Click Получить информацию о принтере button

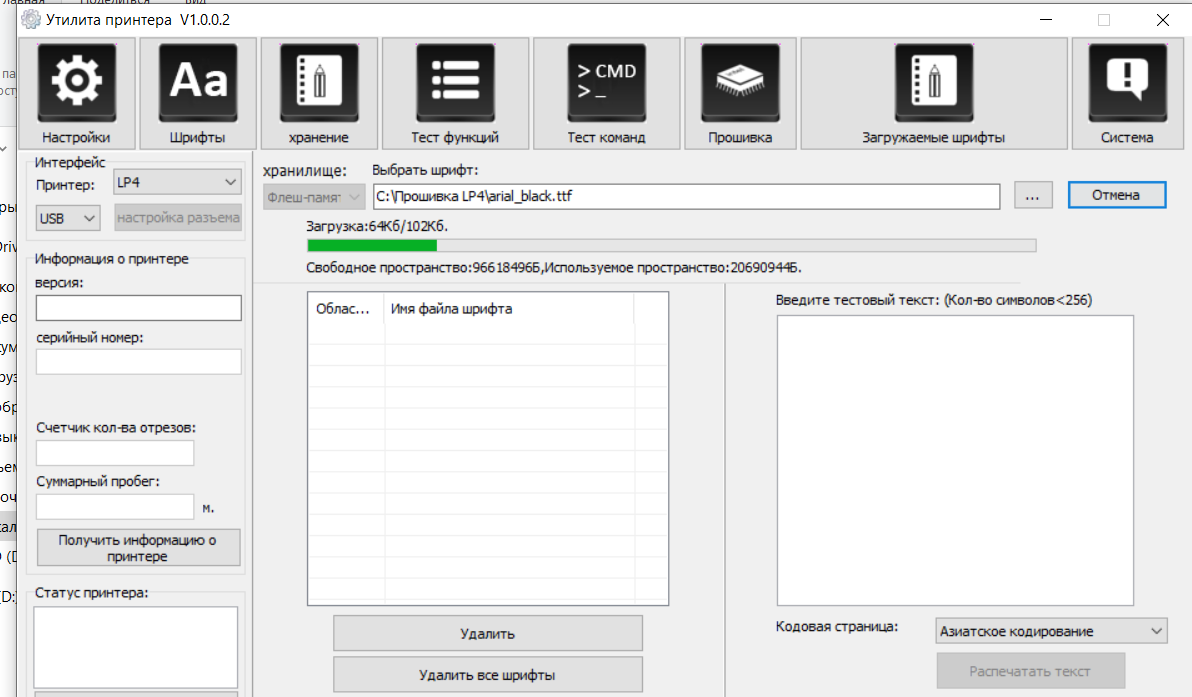click(138, 548)
